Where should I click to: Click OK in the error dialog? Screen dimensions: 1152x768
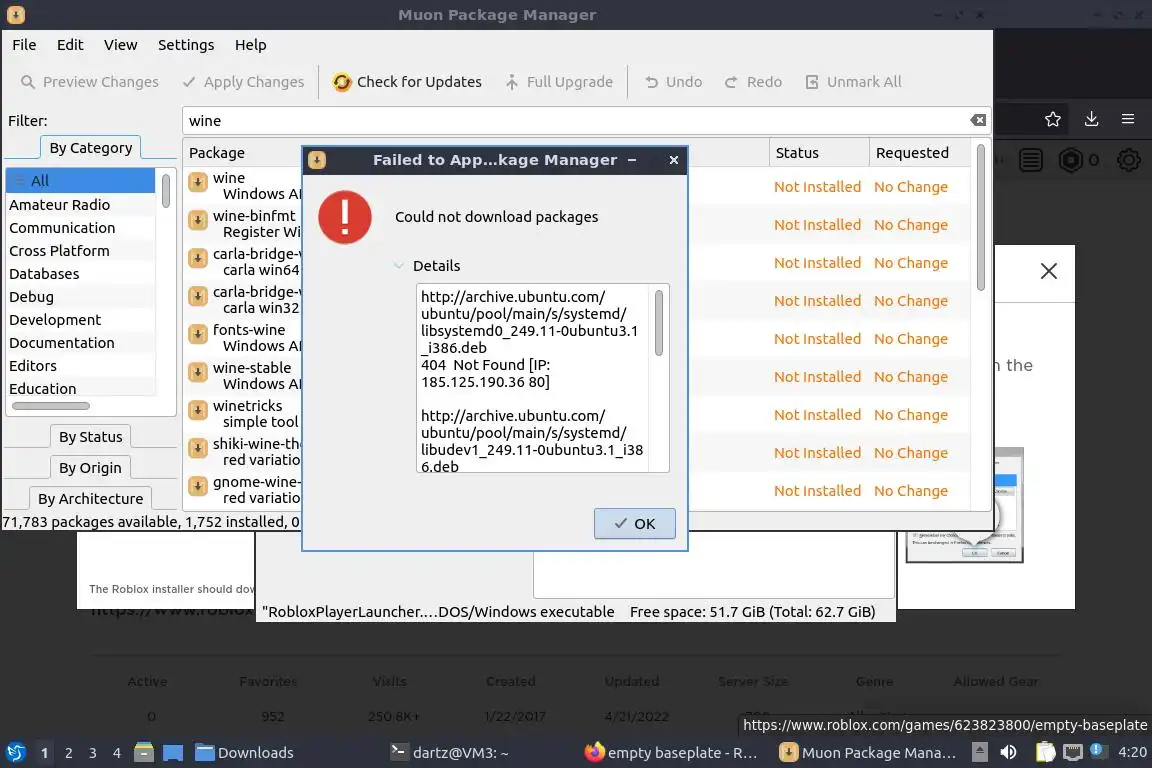(x=635, y=523)
